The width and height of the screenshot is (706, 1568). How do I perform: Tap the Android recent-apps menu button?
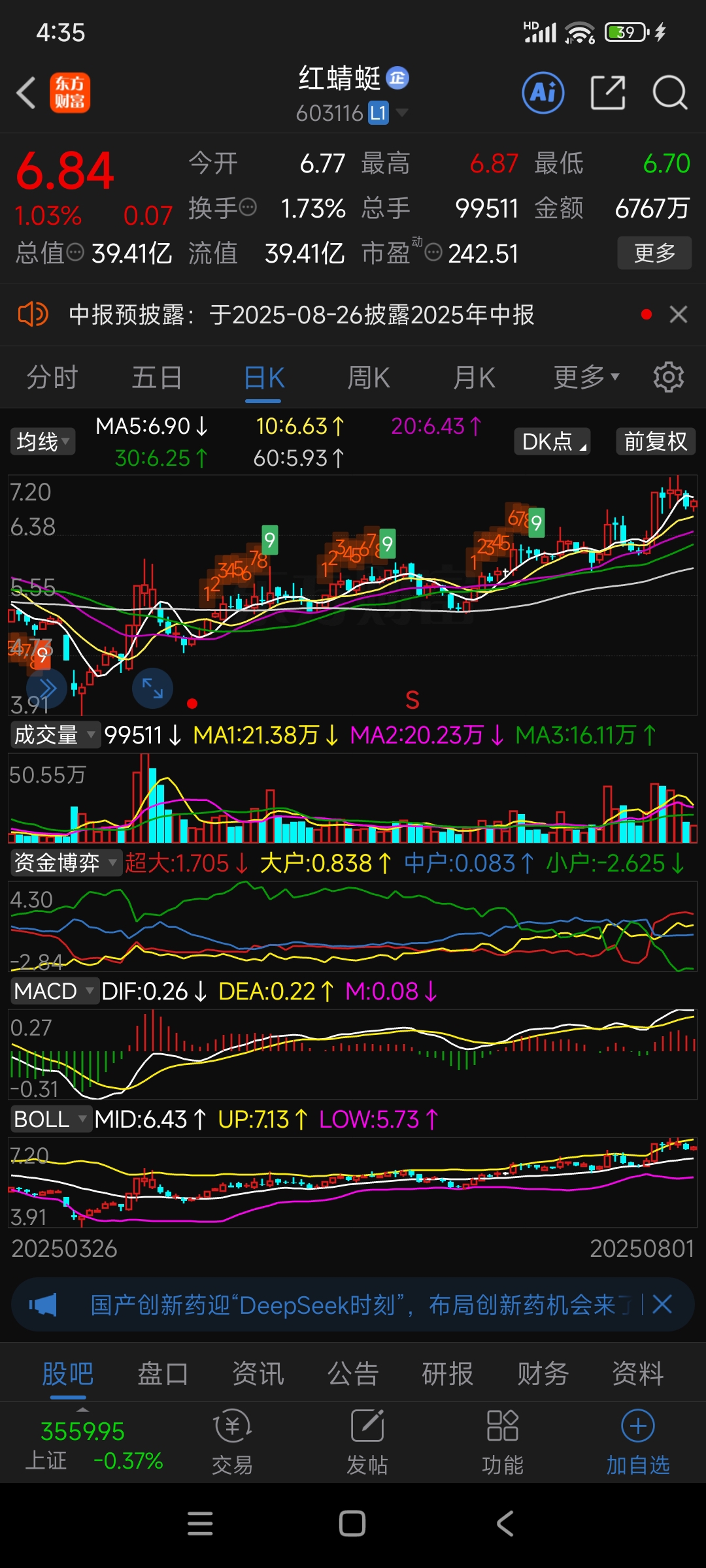point(200,1524)
